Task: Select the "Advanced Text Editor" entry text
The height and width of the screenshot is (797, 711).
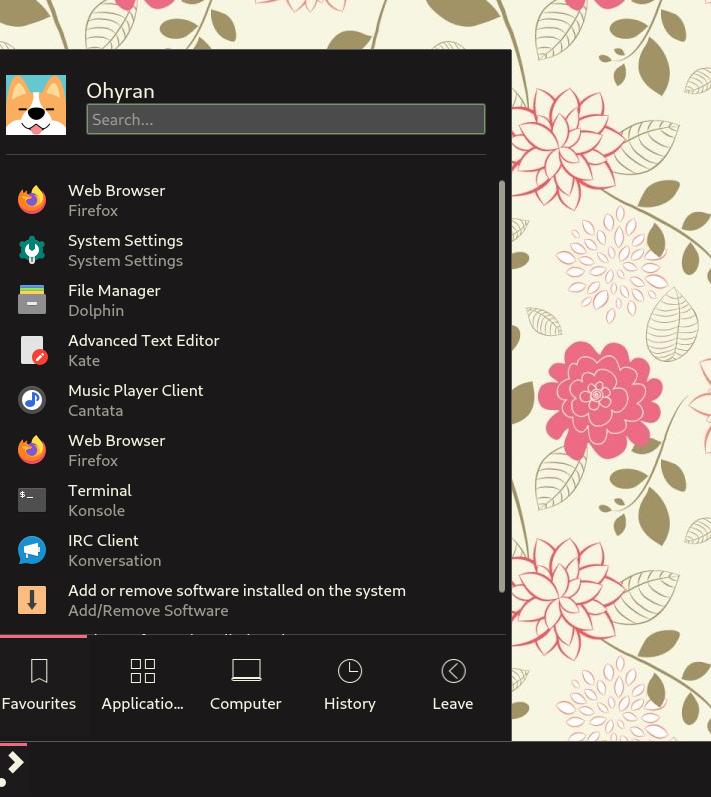Action: pyautogui.click(x=144, y=341)
